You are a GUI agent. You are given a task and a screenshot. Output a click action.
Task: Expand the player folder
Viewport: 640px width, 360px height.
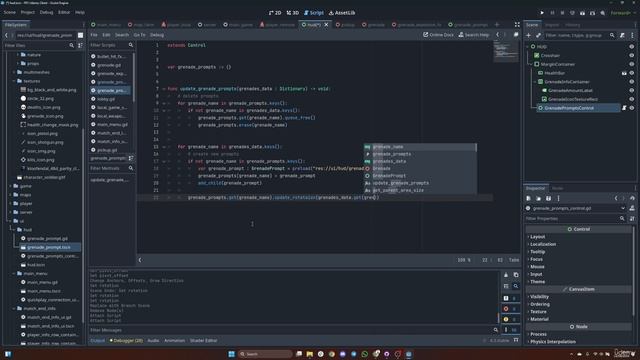coord(11,203)
